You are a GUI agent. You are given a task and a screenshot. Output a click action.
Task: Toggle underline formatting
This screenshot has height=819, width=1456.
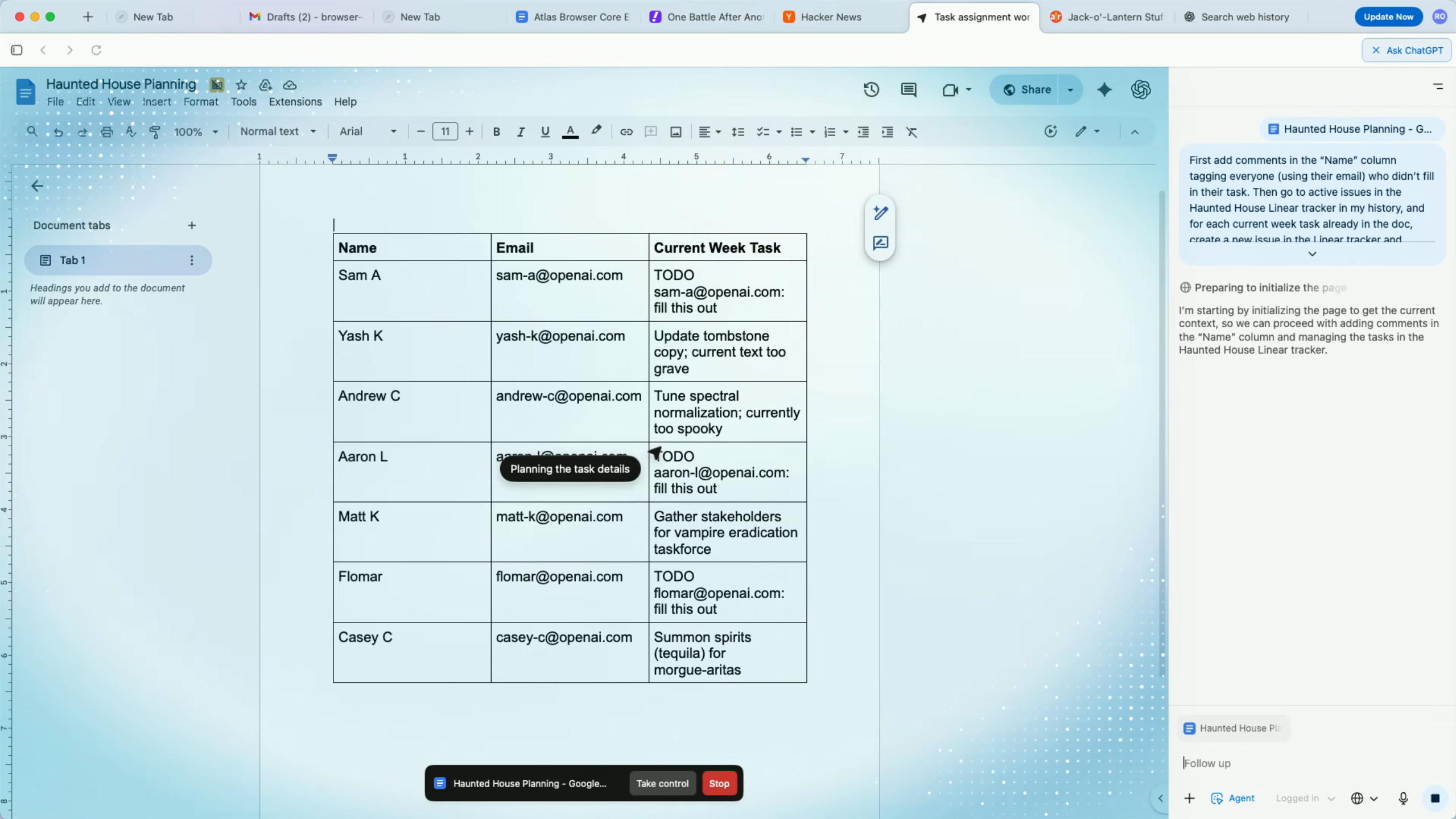[x=545, y=131]
